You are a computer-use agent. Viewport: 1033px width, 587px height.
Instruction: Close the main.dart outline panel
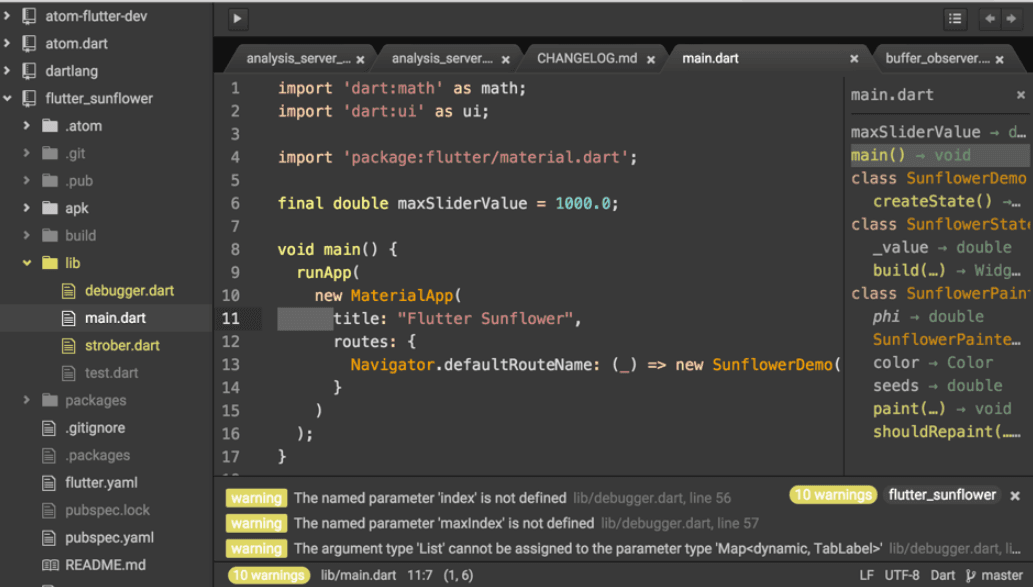tap(1020, 95)
